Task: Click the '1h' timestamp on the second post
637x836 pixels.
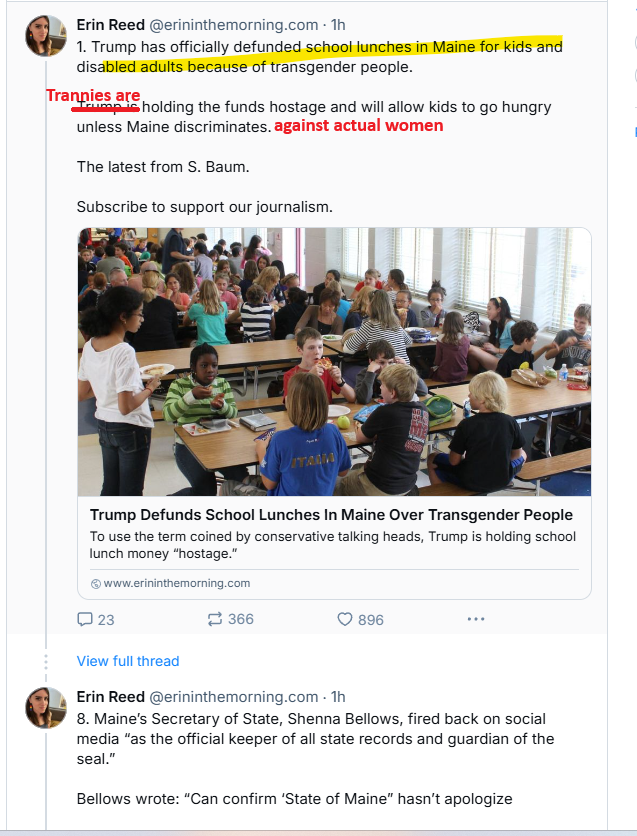Action: (x=337, y=696)
